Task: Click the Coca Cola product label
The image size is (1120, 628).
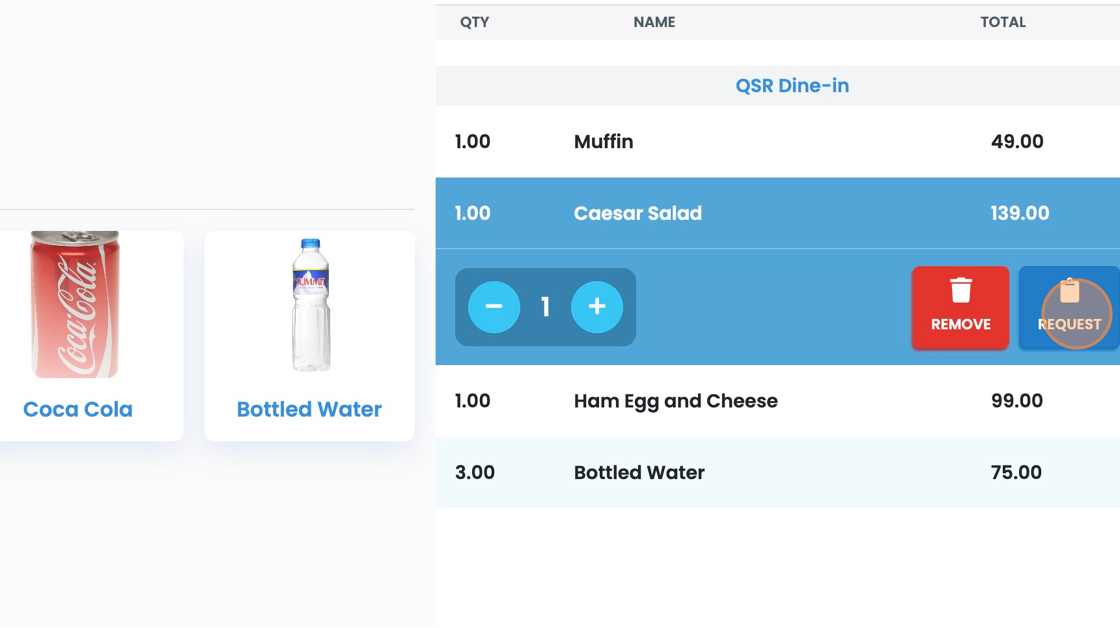Action: point(78,409)
